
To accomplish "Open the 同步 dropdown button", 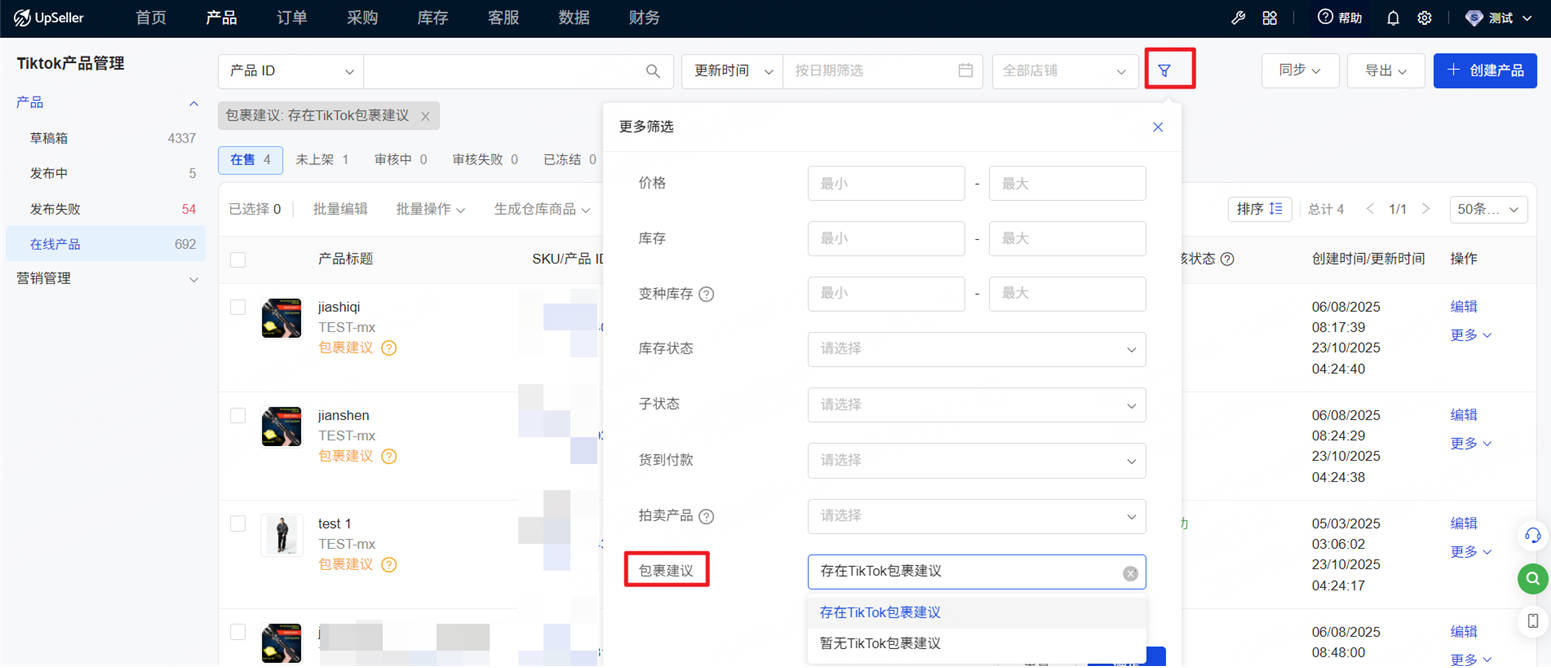I will coord(1300,70).
